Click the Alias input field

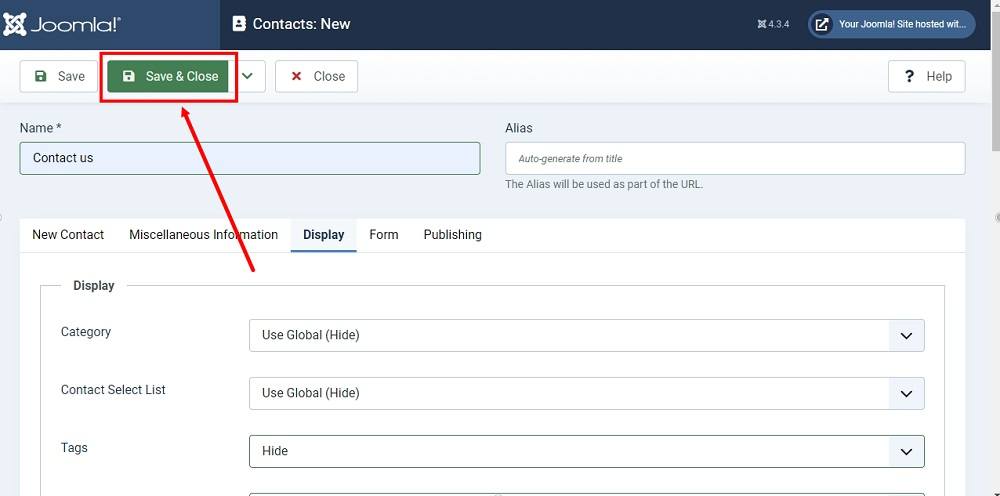point(735,158)
